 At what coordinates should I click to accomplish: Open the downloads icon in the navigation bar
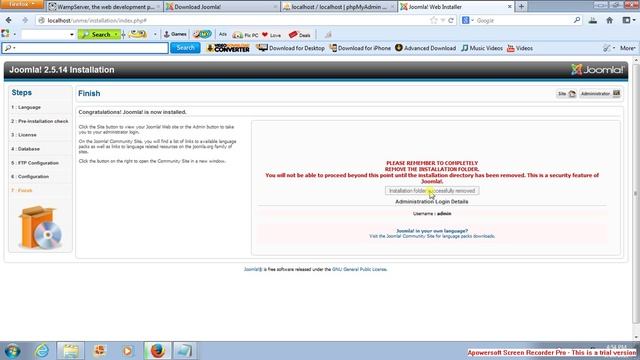coord(593,20)
